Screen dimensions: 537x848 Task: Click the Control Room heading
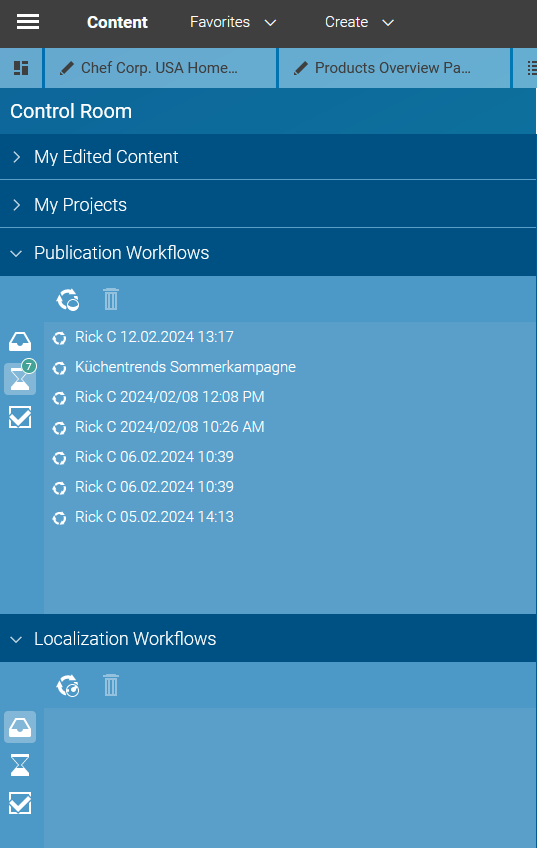[x=71, y=111]
